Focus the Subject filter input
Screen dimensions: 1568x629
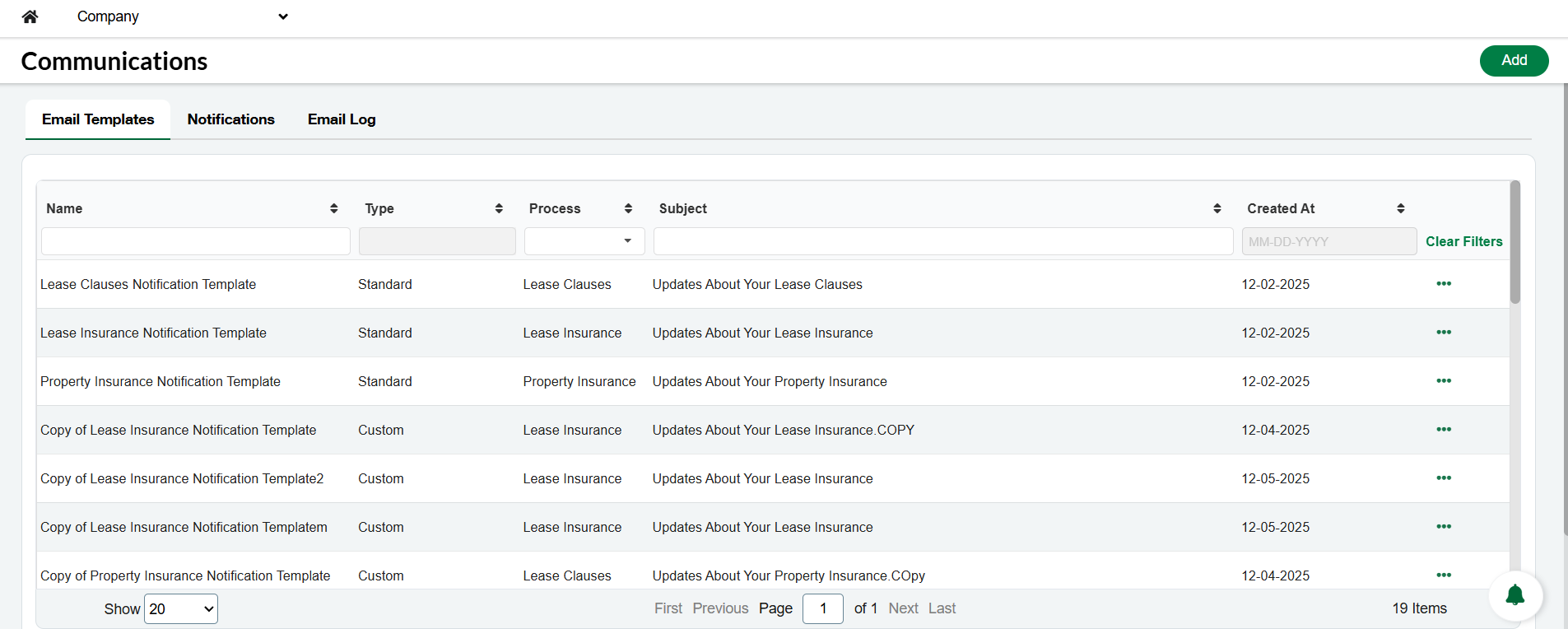coord(943,241)
